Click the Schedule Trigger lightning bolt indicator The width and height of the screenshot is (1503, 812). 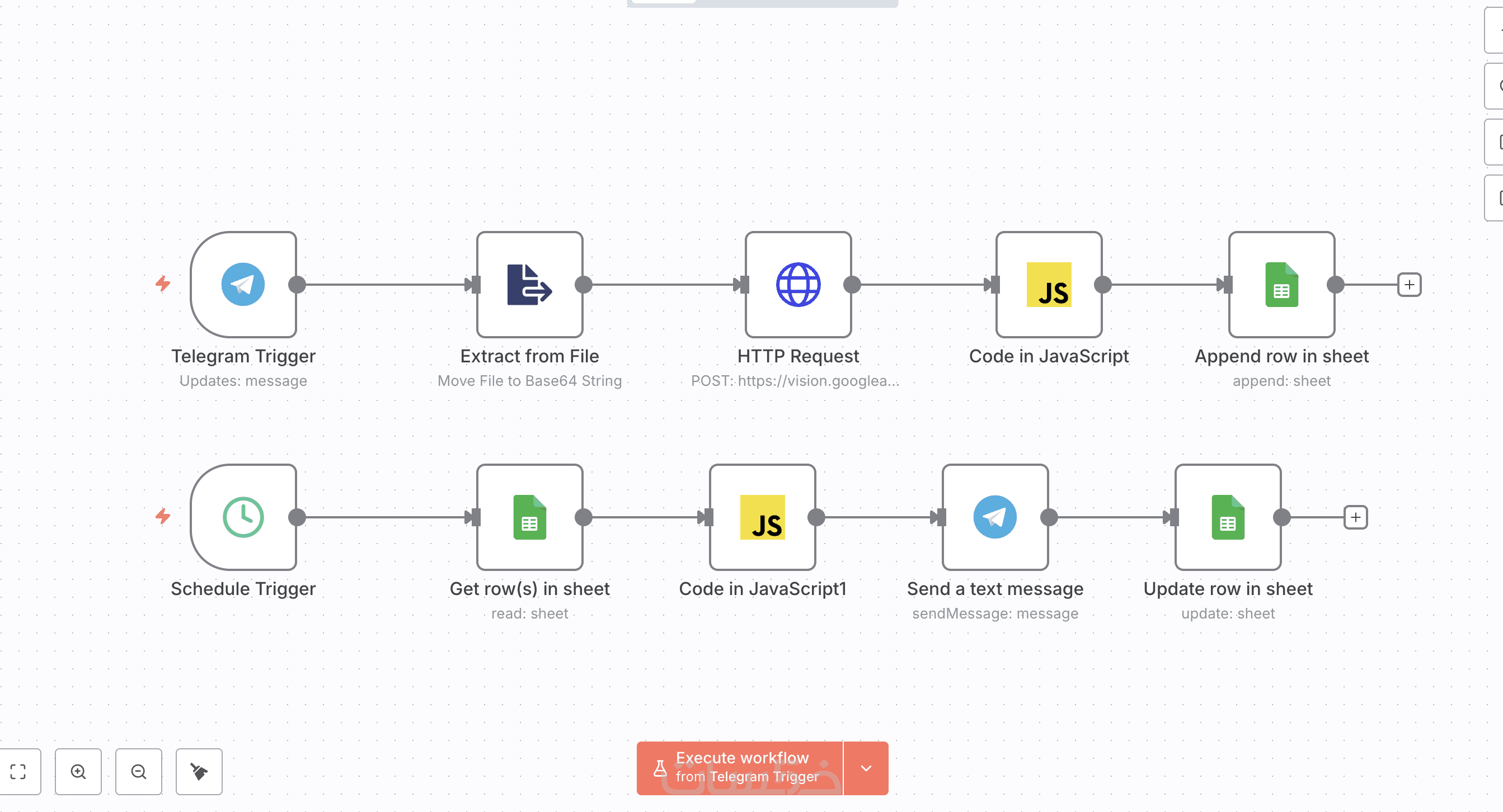click(163, 516)
